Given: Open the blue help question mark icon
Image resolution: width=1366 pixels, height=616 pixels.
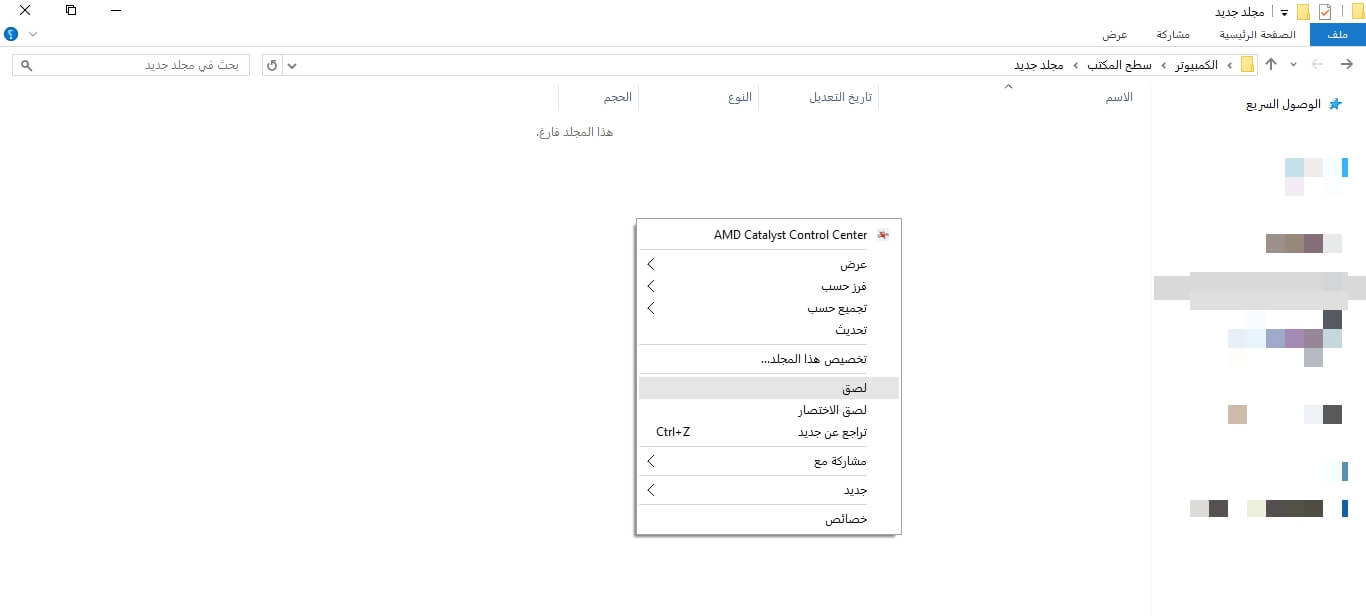Looking at the screenshot, I should [11, 34].
